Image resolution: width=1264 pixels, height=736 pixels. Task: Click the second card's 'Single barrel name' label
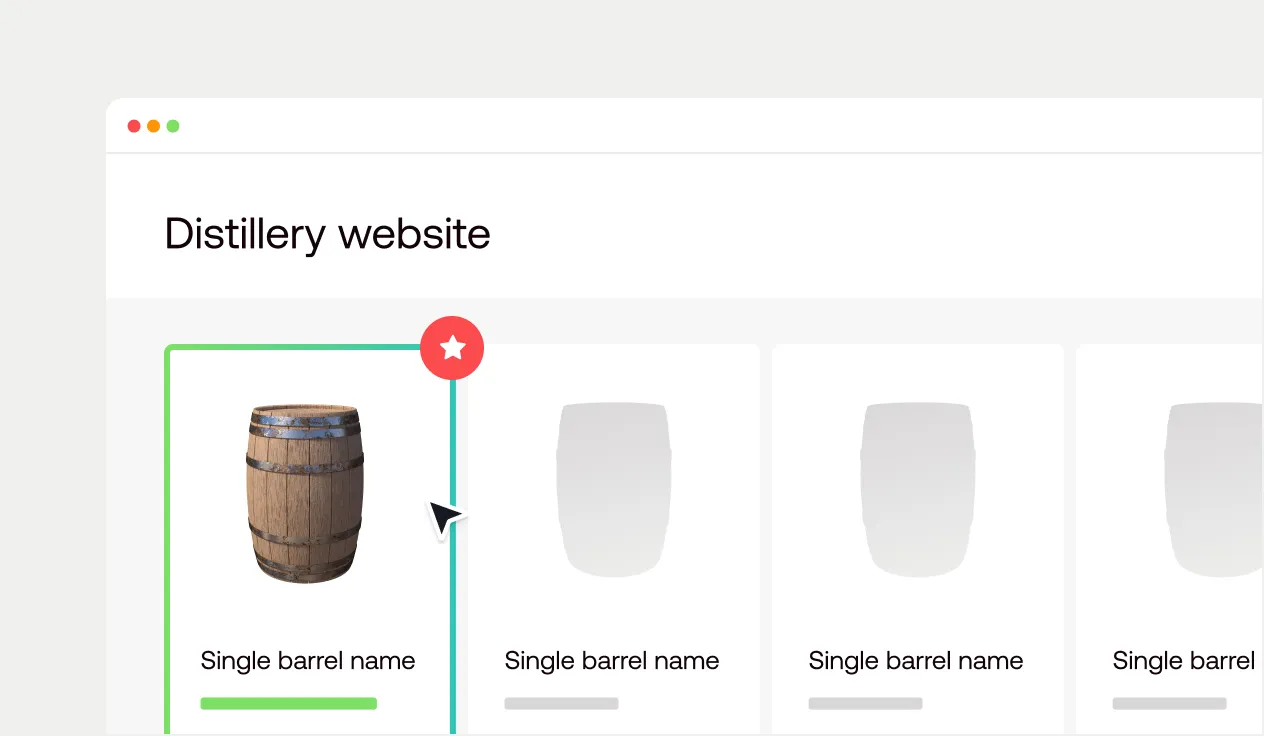click(612, 660)
